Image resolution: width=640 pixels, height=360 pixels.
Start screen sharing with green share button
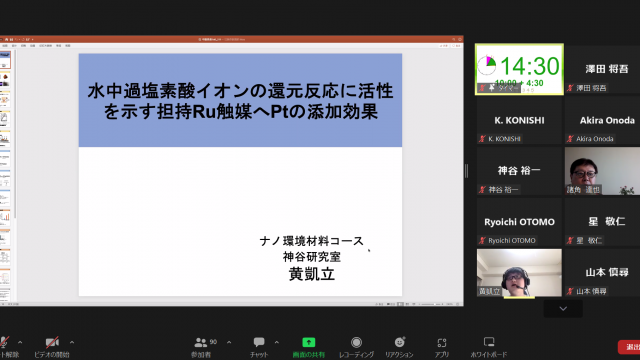point(309,347)
